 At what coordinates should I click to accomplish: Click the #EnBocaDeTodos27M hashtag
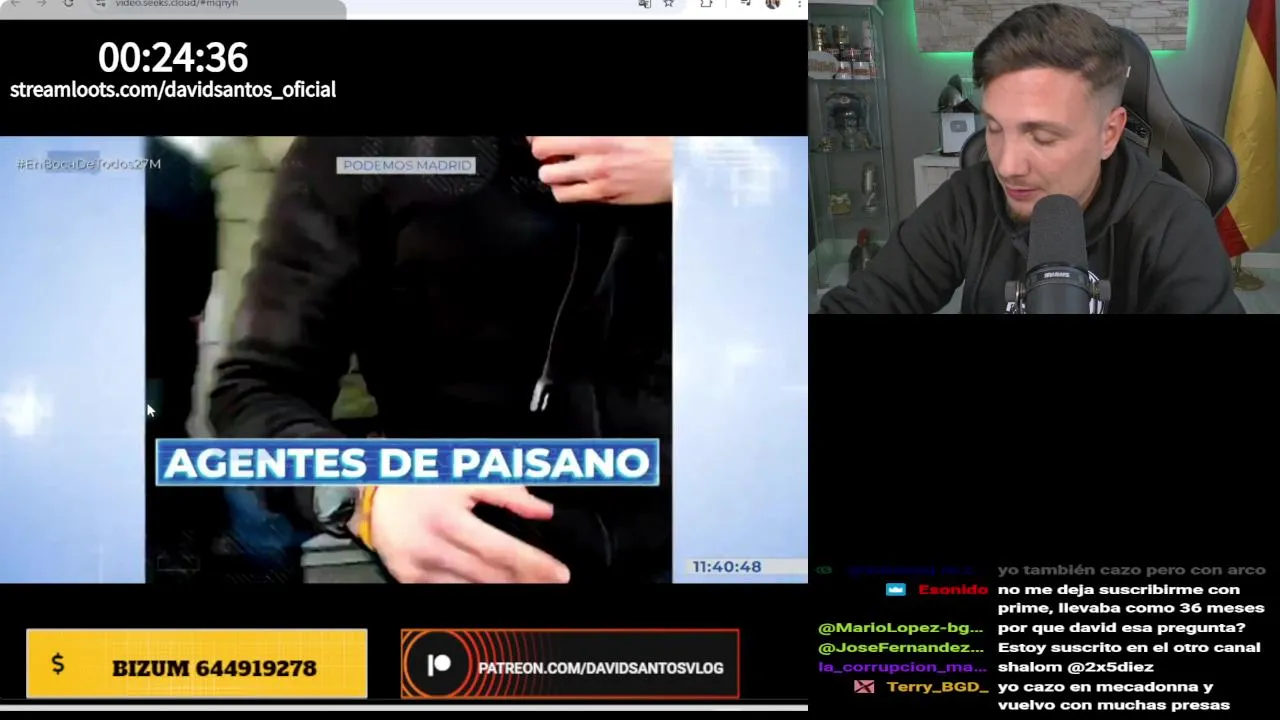pyautogui.click(x=88, y=164)
